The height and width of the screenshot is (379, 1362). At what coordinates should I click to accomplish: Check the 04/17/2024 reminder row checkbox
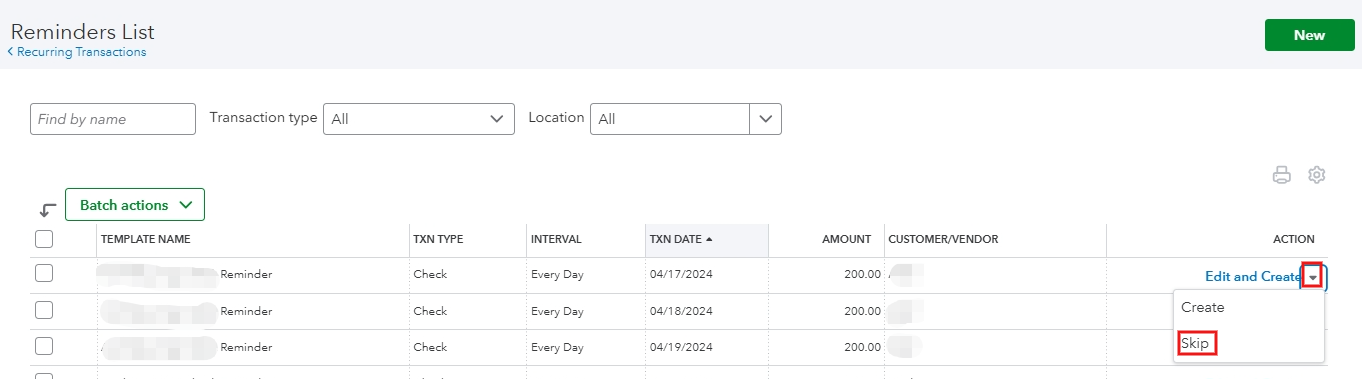[x=44, y=274]
